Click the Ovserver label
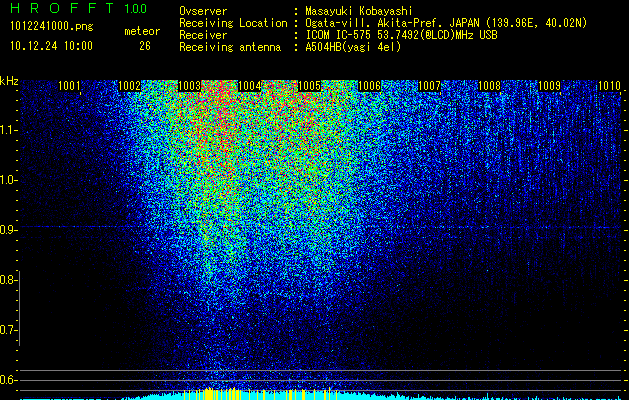Image resolution: width=629 pixels, height=400 pixels. (x=203, y=11)
